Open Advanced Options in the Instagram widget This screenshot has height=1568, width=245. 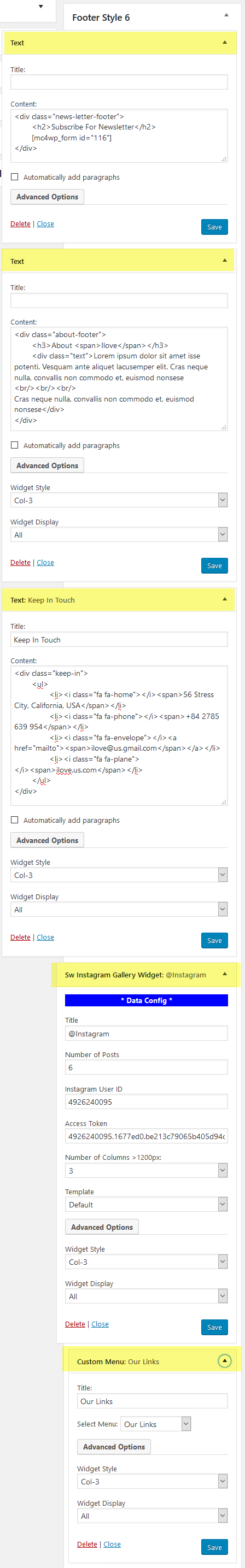[x=102, y=1227]
